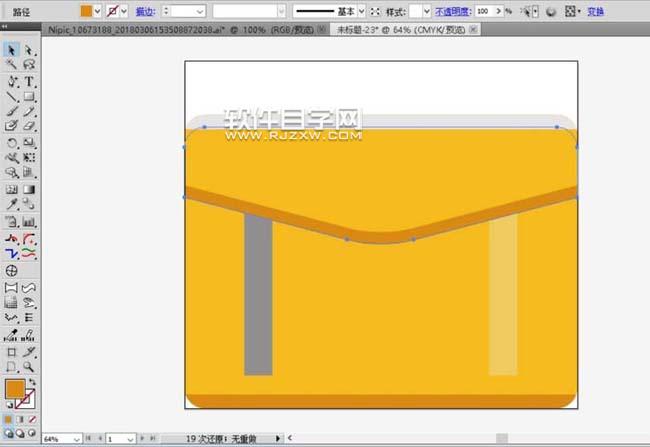650x447 pixels.
Task: Select the Paintbrush tool
Action: [11, 111]
